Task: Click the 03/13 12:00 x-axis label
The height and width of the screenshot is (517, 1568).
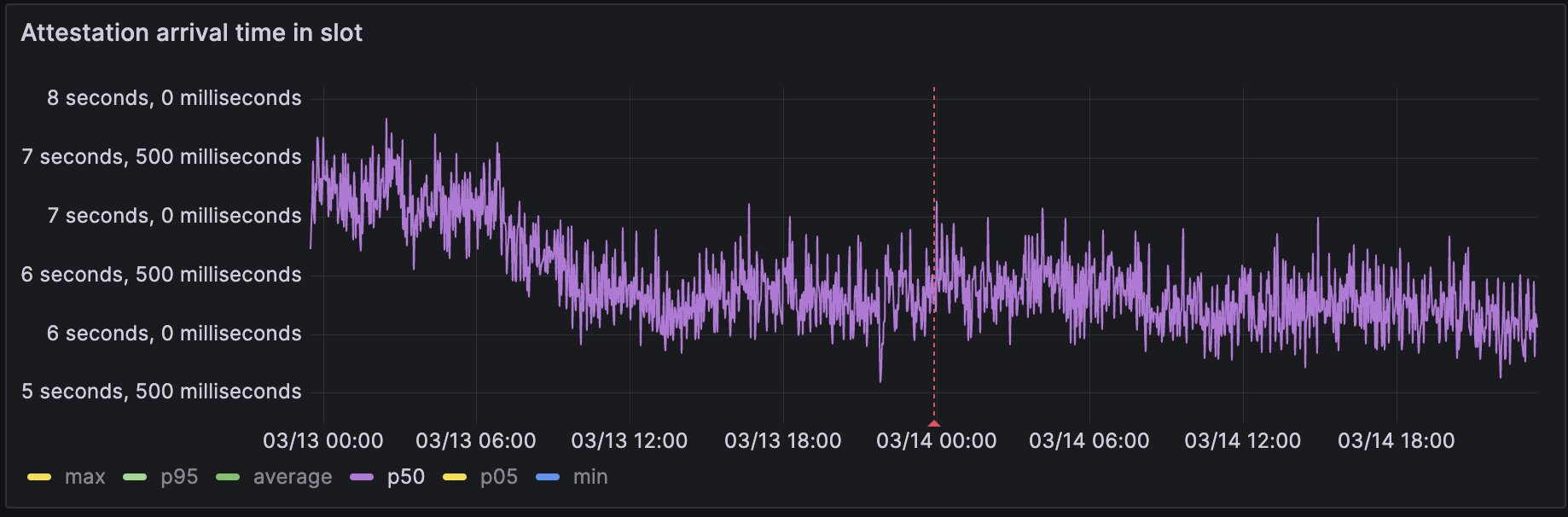Action: [630, 441]
